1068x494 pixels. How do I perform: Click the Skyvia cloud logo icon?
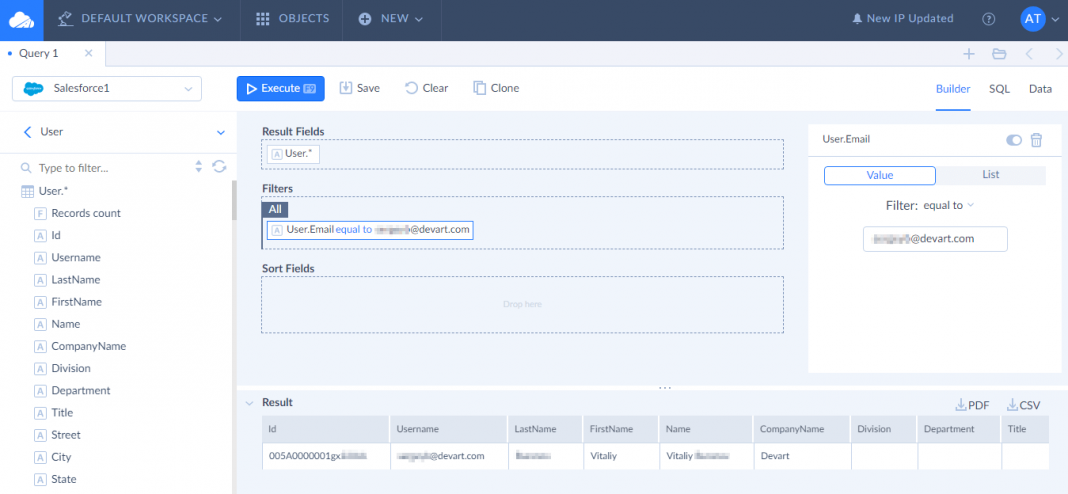click(21, 19)
